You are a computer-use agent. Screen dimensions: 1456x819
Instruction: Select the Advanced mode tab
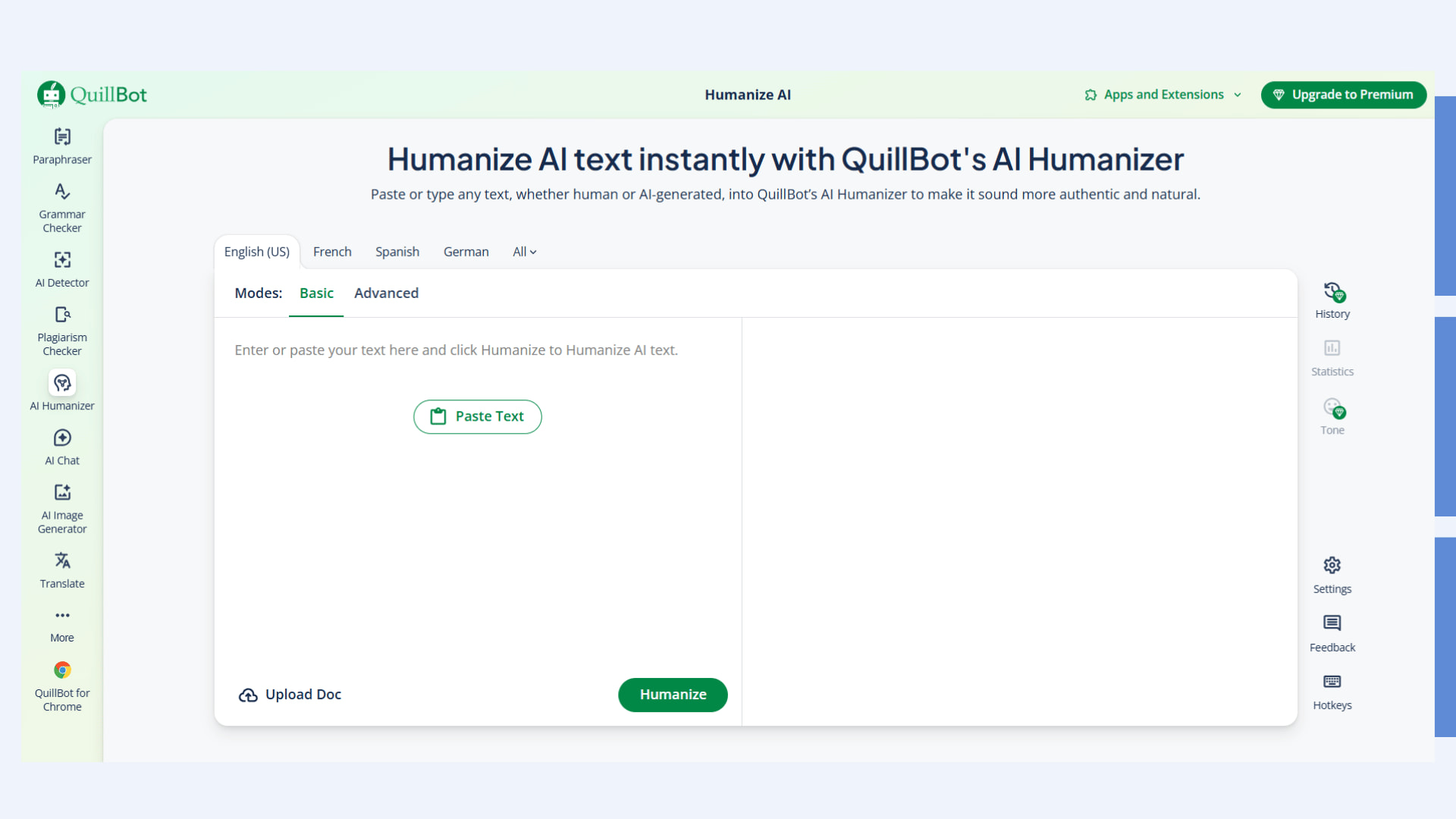pyautogui.click(x=387, y=293)
